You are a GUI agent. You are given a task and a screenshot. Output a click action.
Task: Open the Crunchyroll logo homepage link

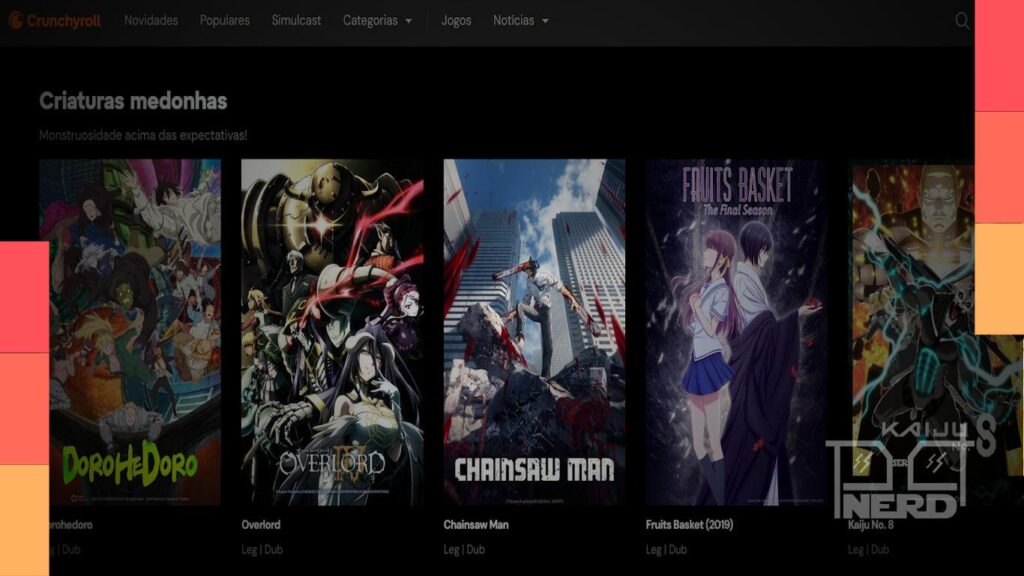(x=55, y=21)
